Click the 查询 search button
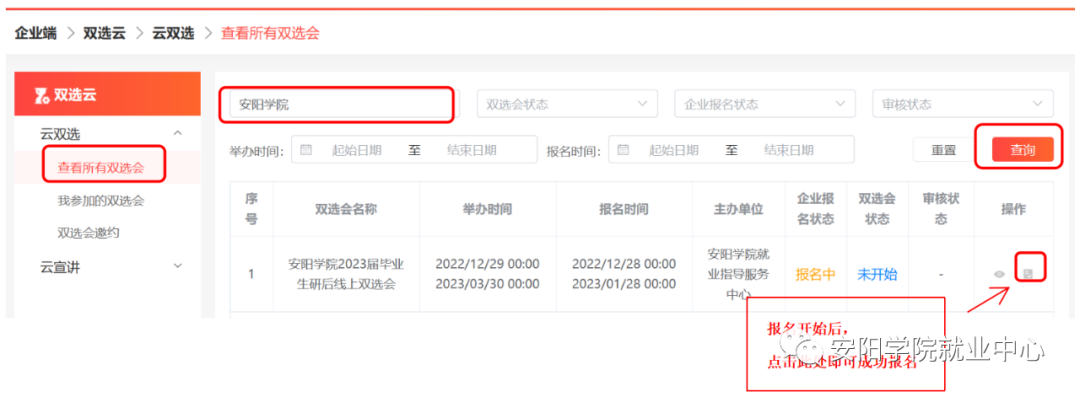The height and width of the screenshot is (397, 1080). [1023, 150]
